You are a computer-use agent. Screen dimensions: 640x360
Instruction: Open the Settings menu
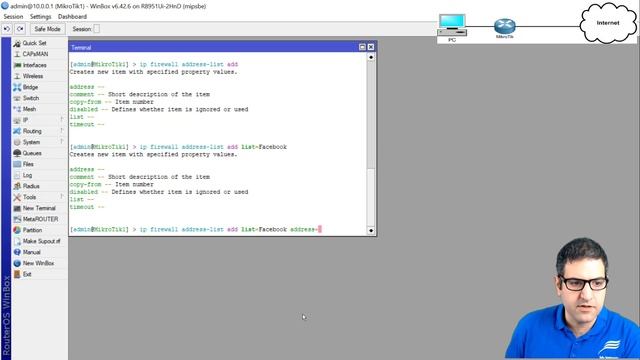[x=40, y=17]
